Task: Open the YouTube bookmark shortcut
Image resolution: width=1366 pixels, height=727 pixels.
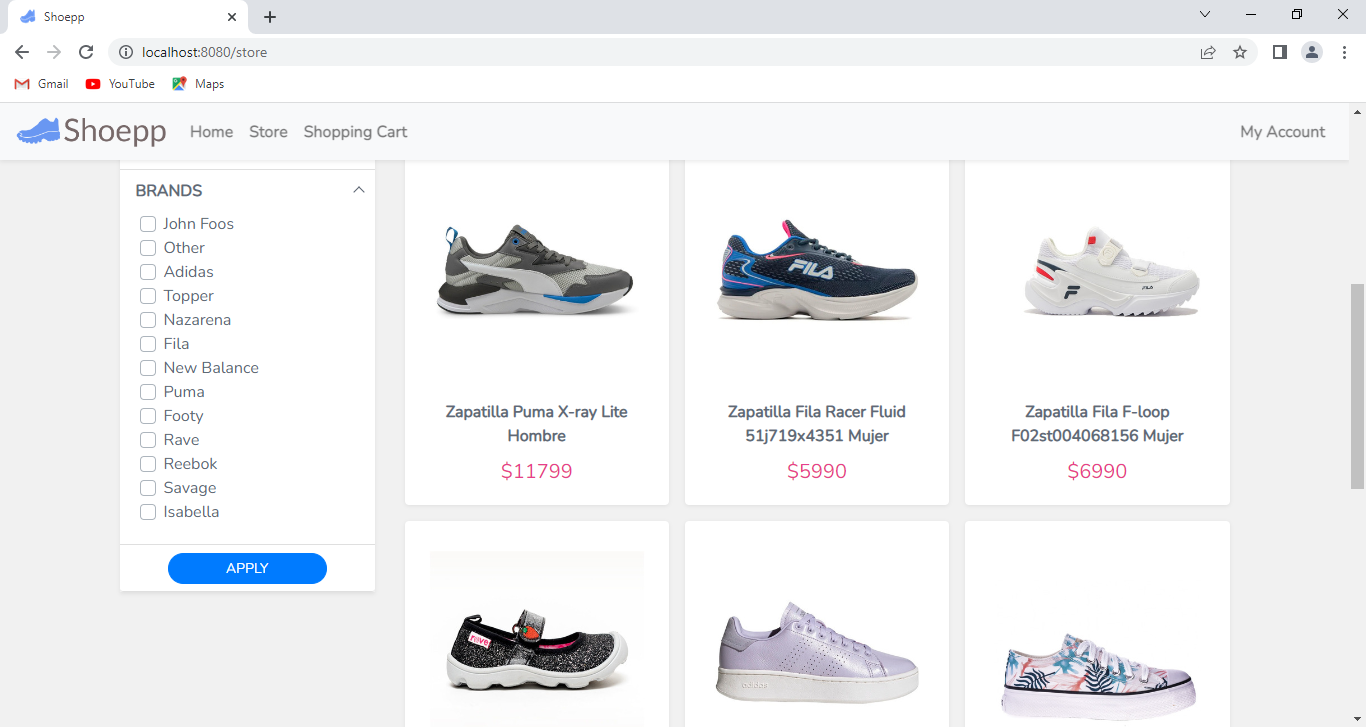Action: (119, 84)
